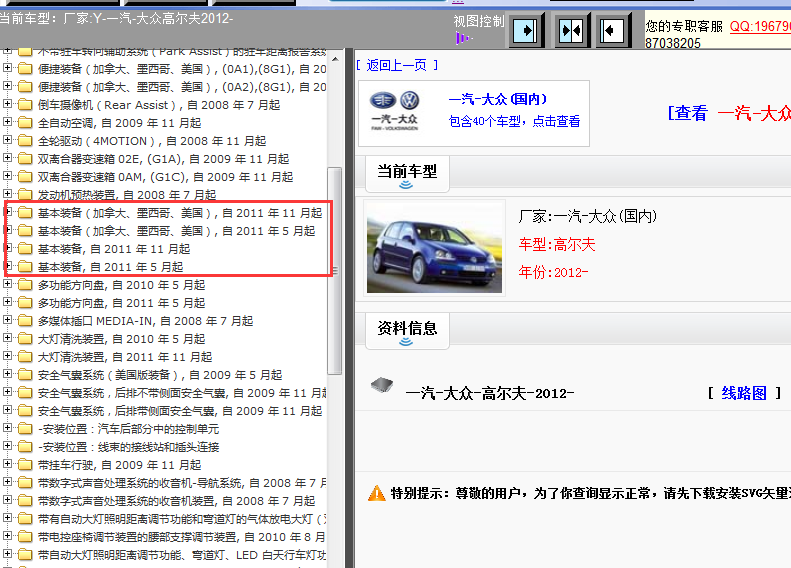Click folder icon for 带挂车行驶 entry
Image resolution: width=791 pixels, height=568 pixels.
(25, 465)
